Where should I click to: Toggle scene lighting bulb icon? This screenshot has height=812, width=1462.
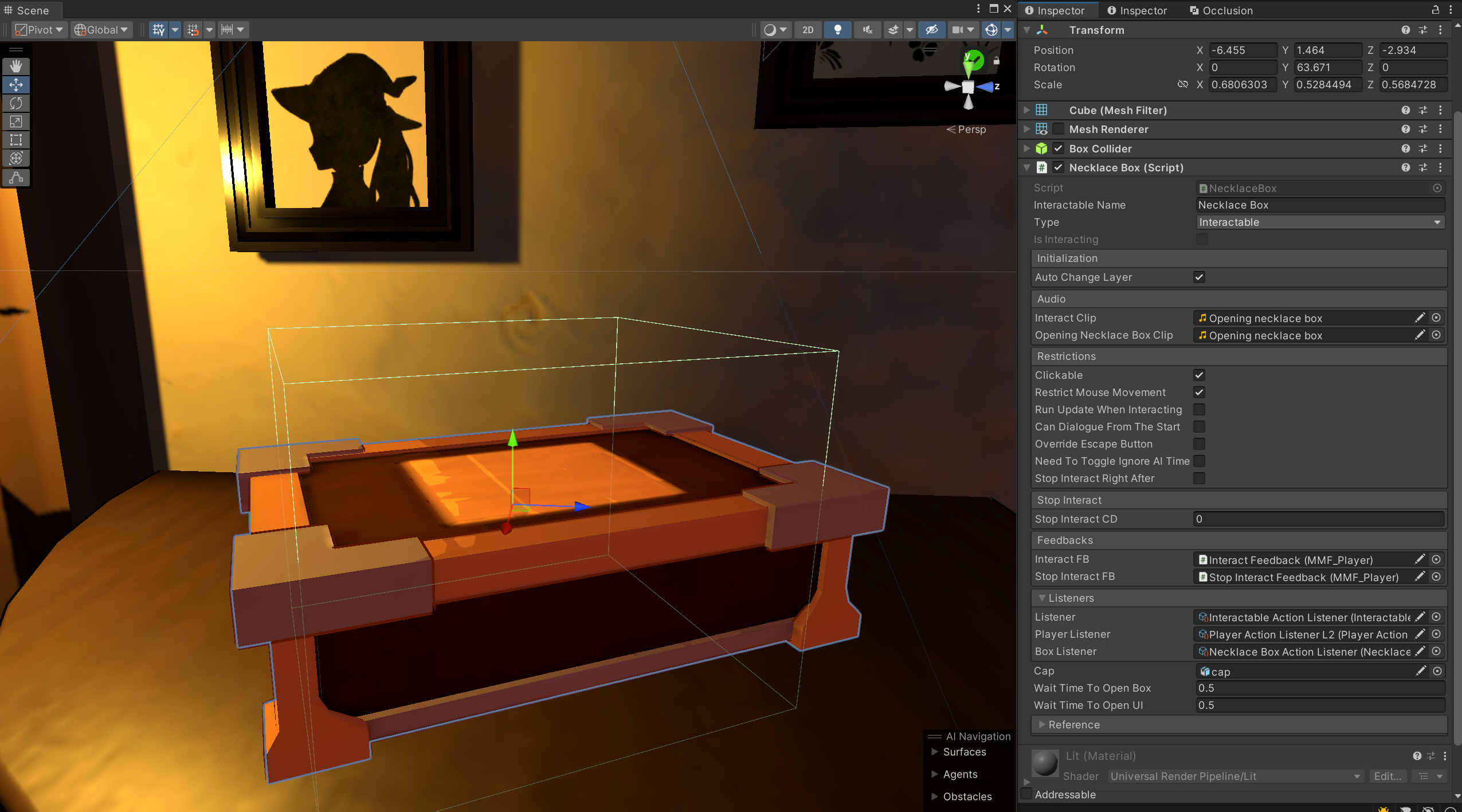point(837,30)
